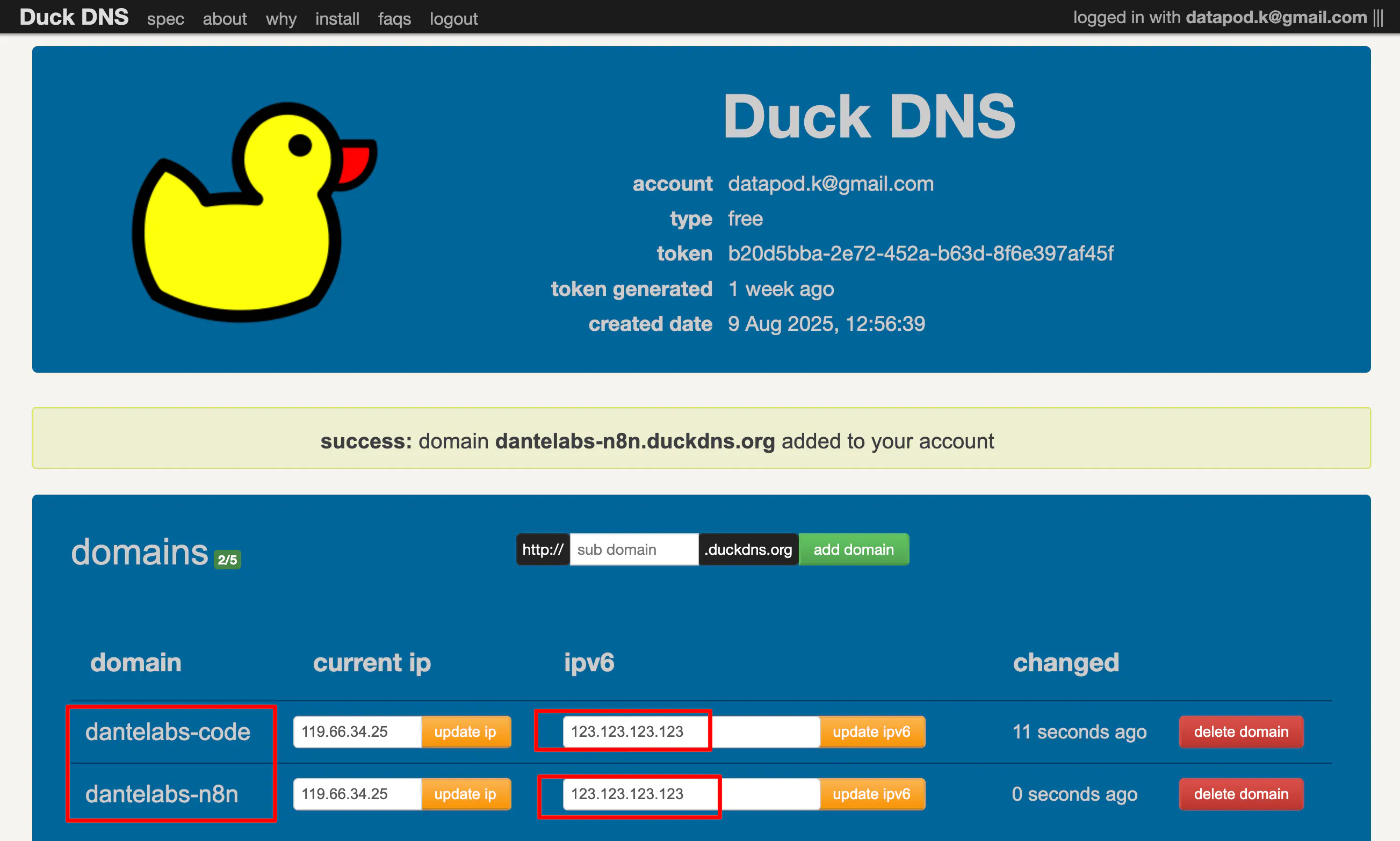
Task: Update ipv6 for dantelabs-n8n domain
Action: click(872, 794)
